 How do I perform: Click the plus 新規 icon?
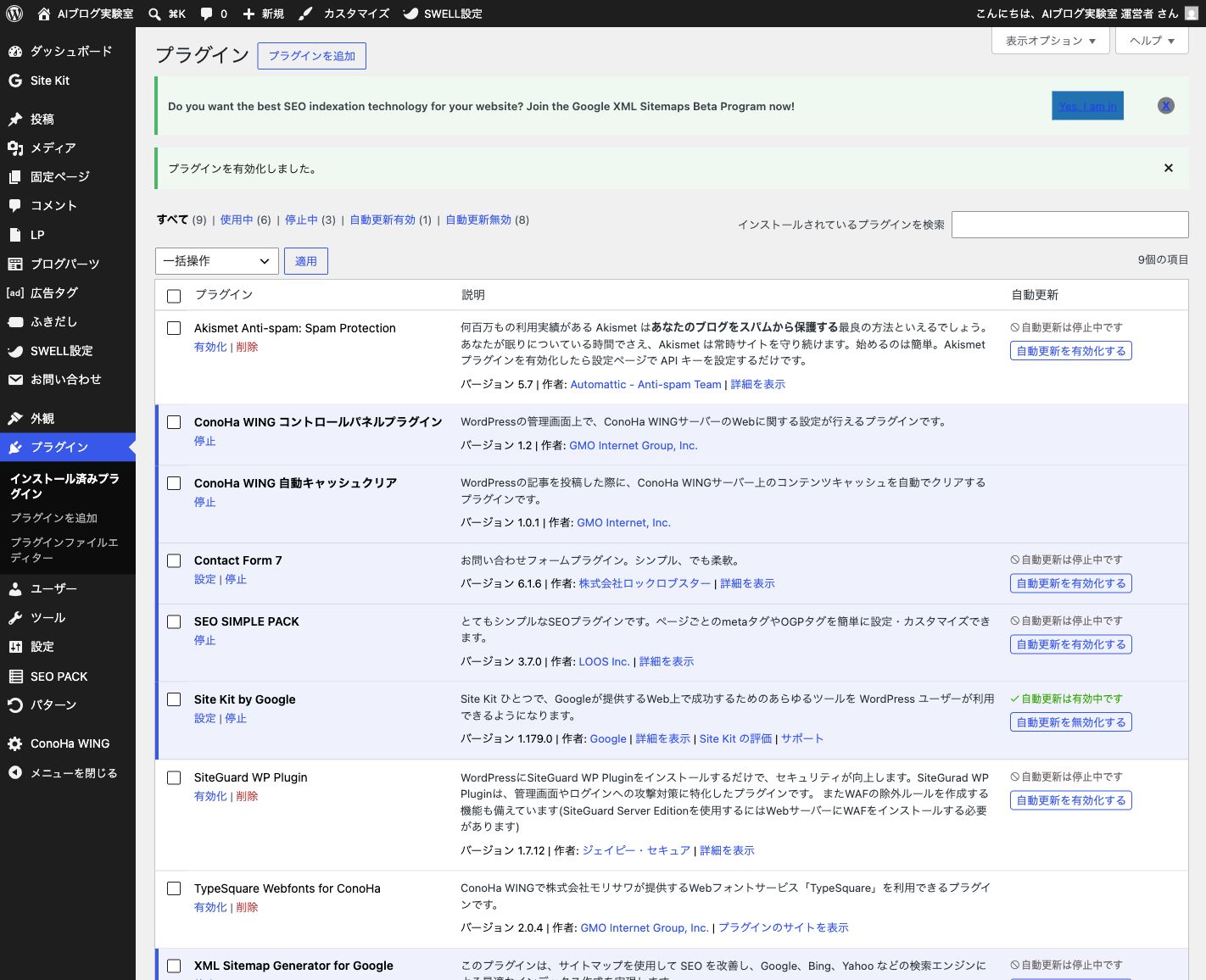(x=248, y=14)
